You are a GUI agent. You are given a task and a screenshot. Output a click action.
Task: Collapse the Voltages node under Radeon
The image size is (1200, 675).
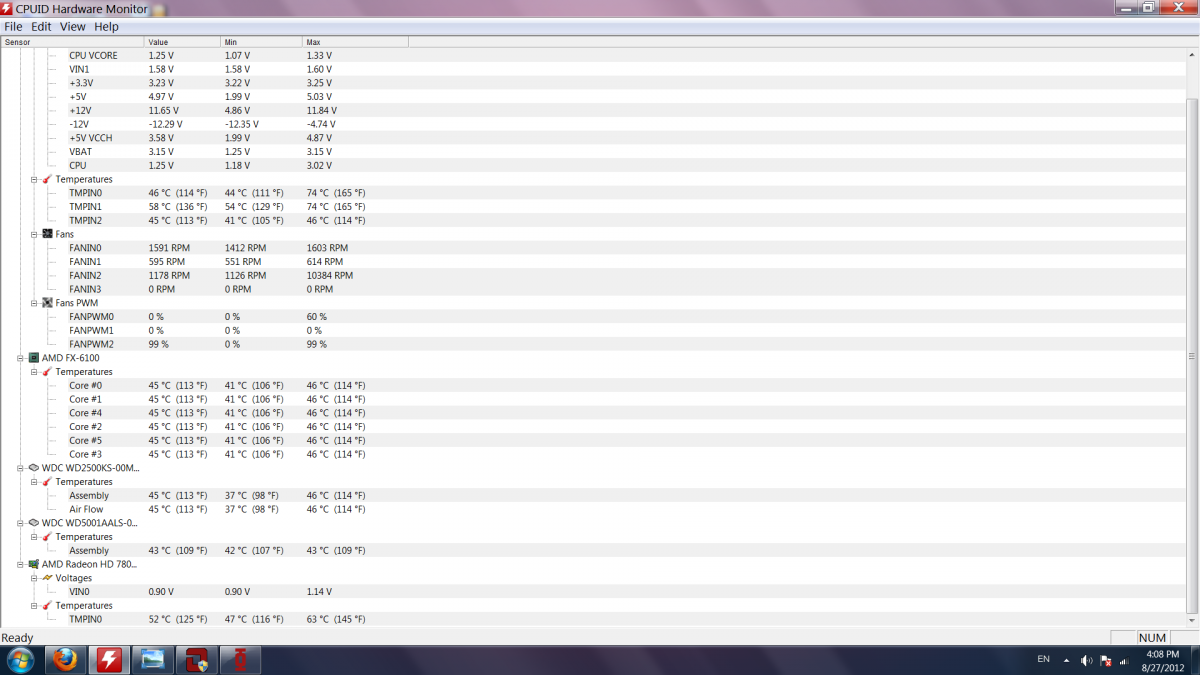[33, 578]
